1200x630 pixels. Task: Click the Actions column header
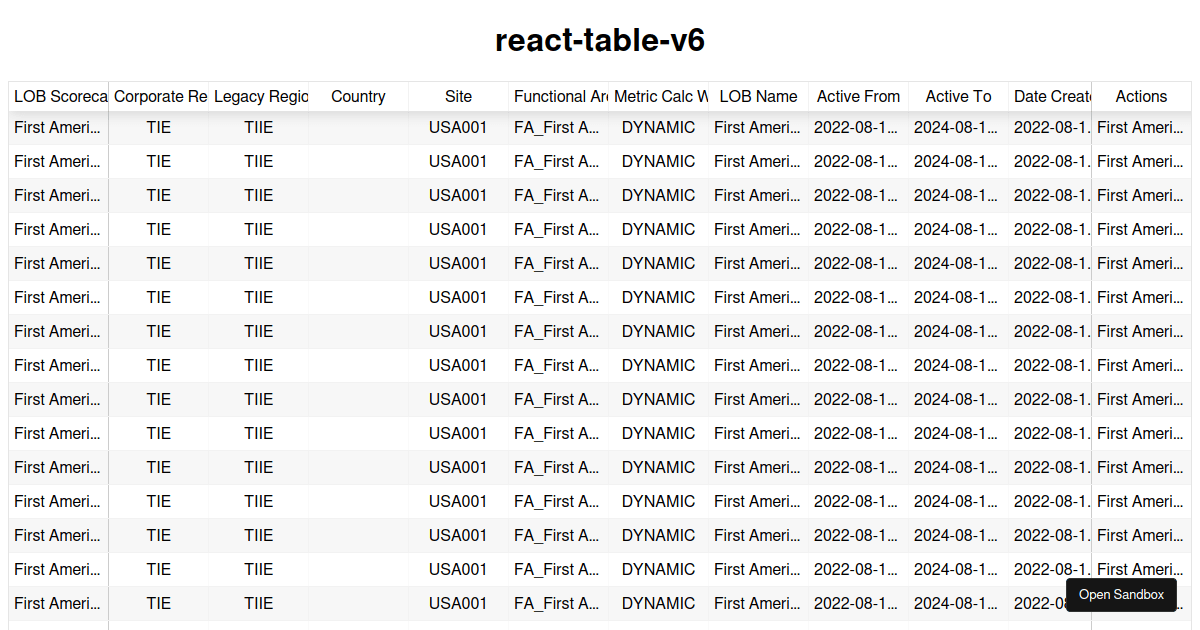point(1141,96)
